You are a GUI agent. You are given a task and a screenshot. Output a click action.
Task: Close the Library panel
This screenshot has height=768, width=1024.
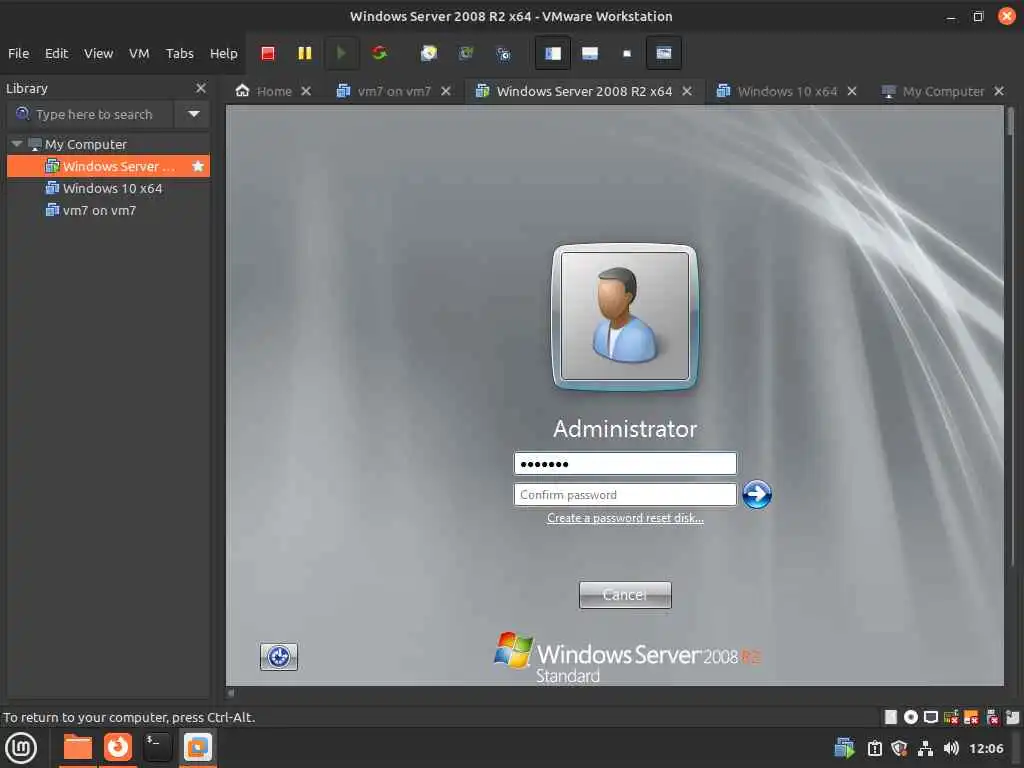[200, 88]
